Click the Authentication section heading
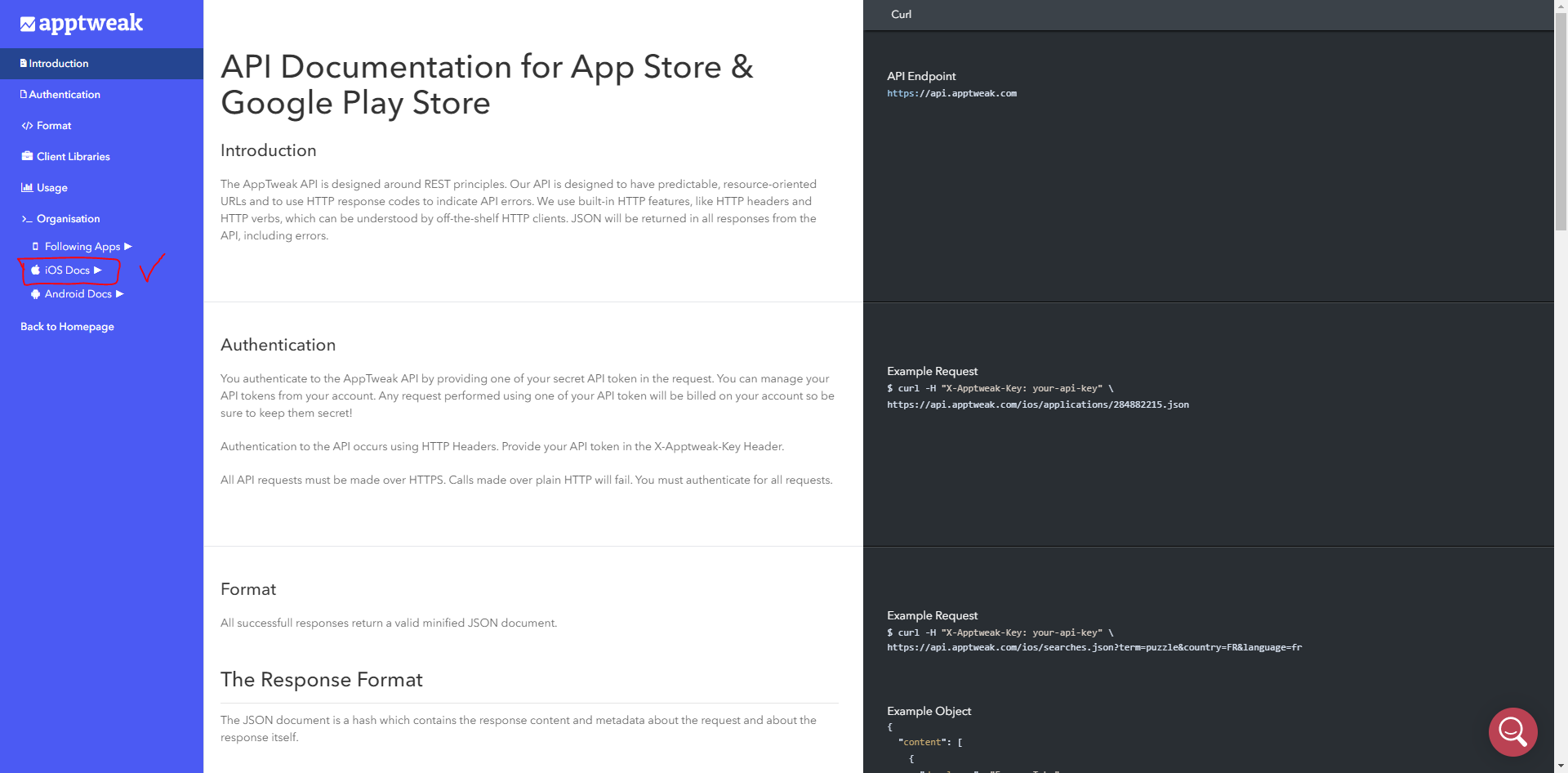Image resolution: width=1568 pixels, height=773 pixels. (x=278, y=345)
